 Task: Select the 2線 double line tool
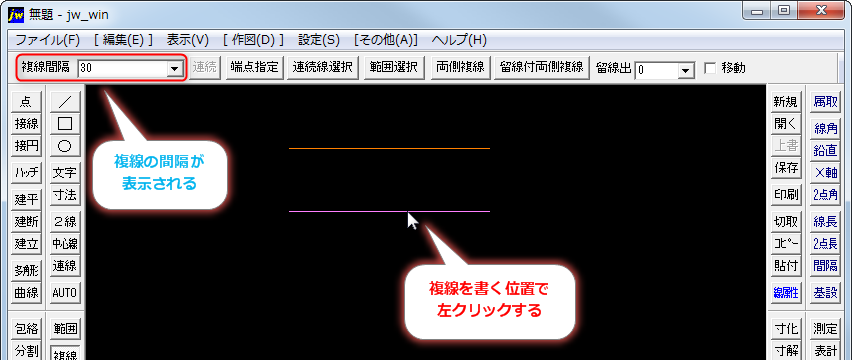65,222
